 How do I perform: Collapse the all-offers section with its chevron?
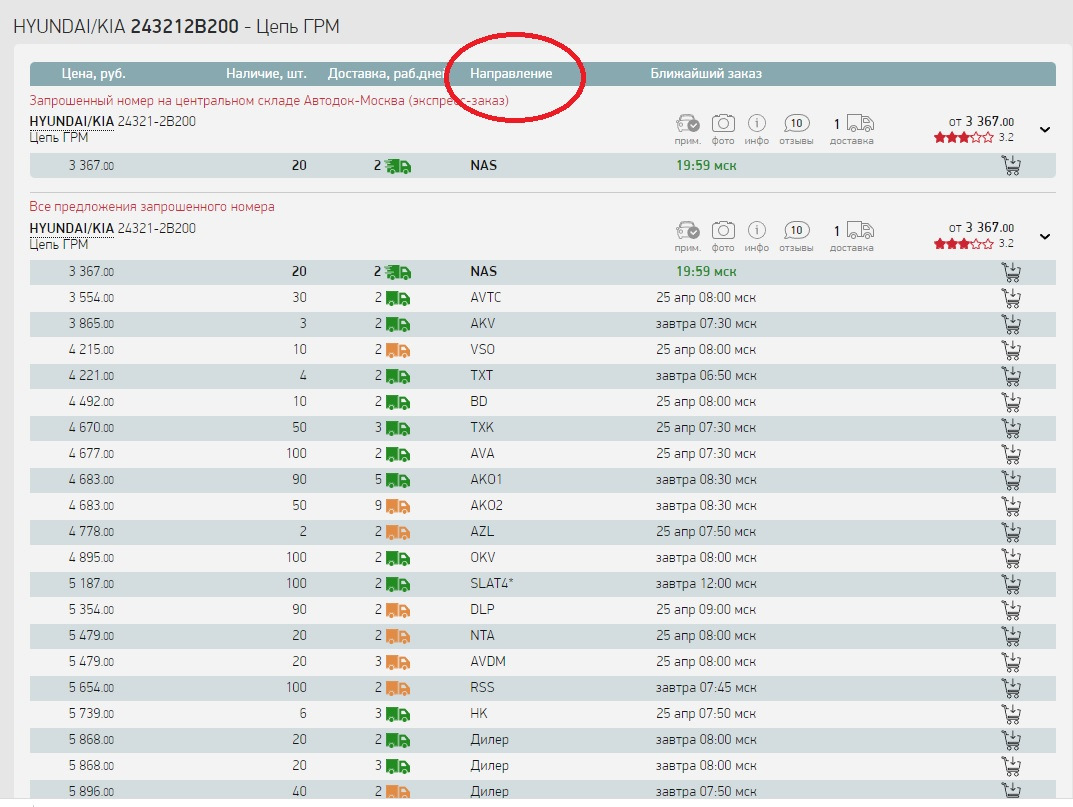tap(1045, 237)
